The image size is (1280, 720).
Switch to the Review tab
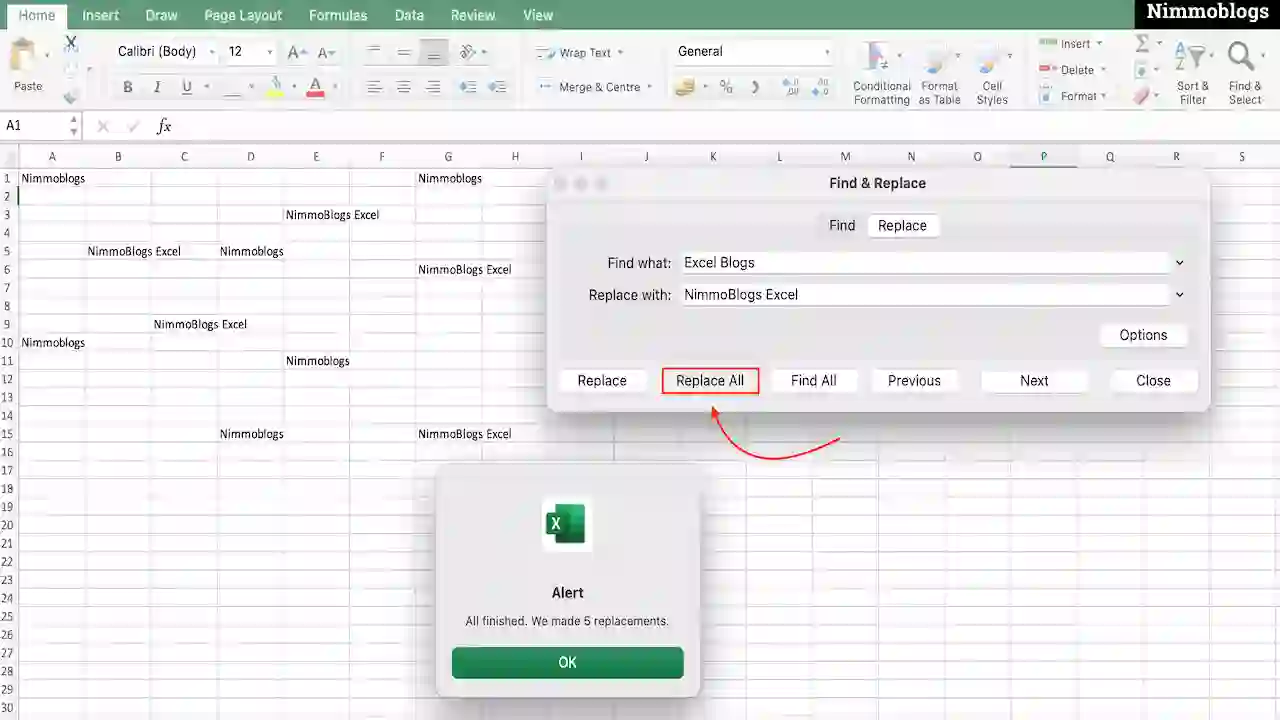[x=473, y=15]
